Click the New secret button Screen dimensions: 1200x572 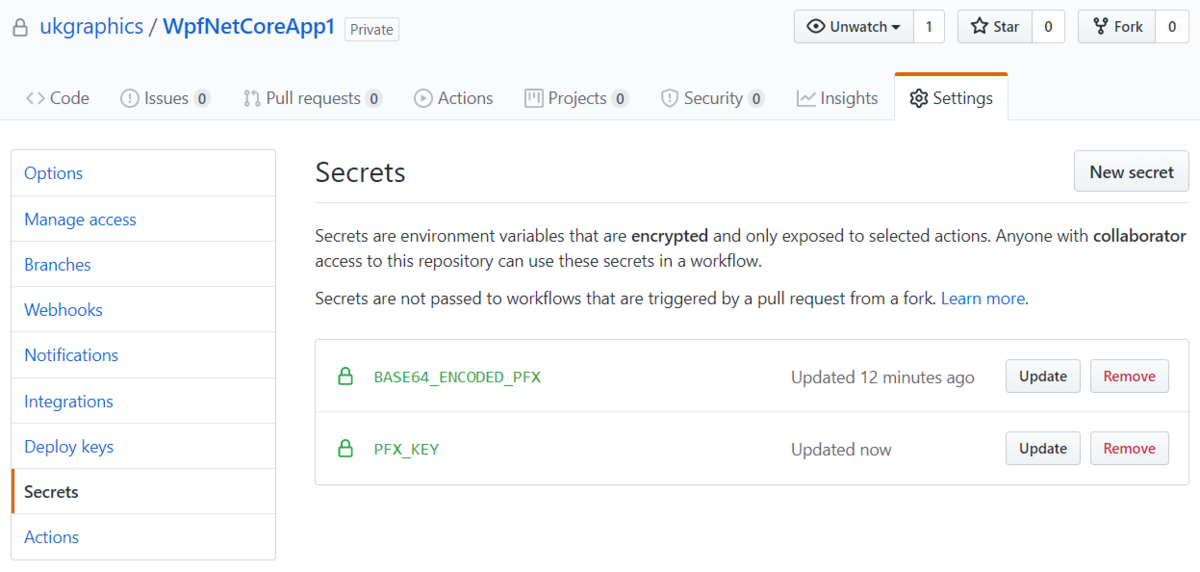(x=1131, y=171)
